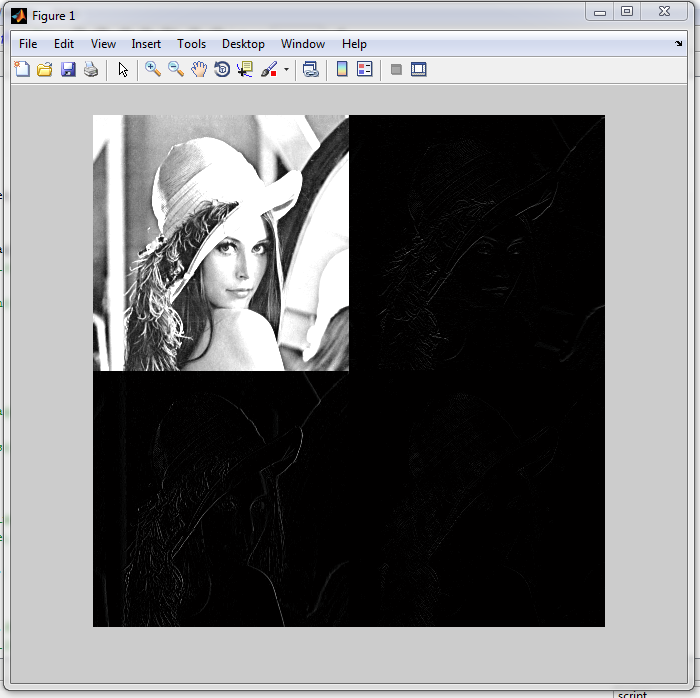Image resolution: width=700 pixels, height=698 pixels.
Task: Save the figure with the floppy disk icon
Action: 68,70
